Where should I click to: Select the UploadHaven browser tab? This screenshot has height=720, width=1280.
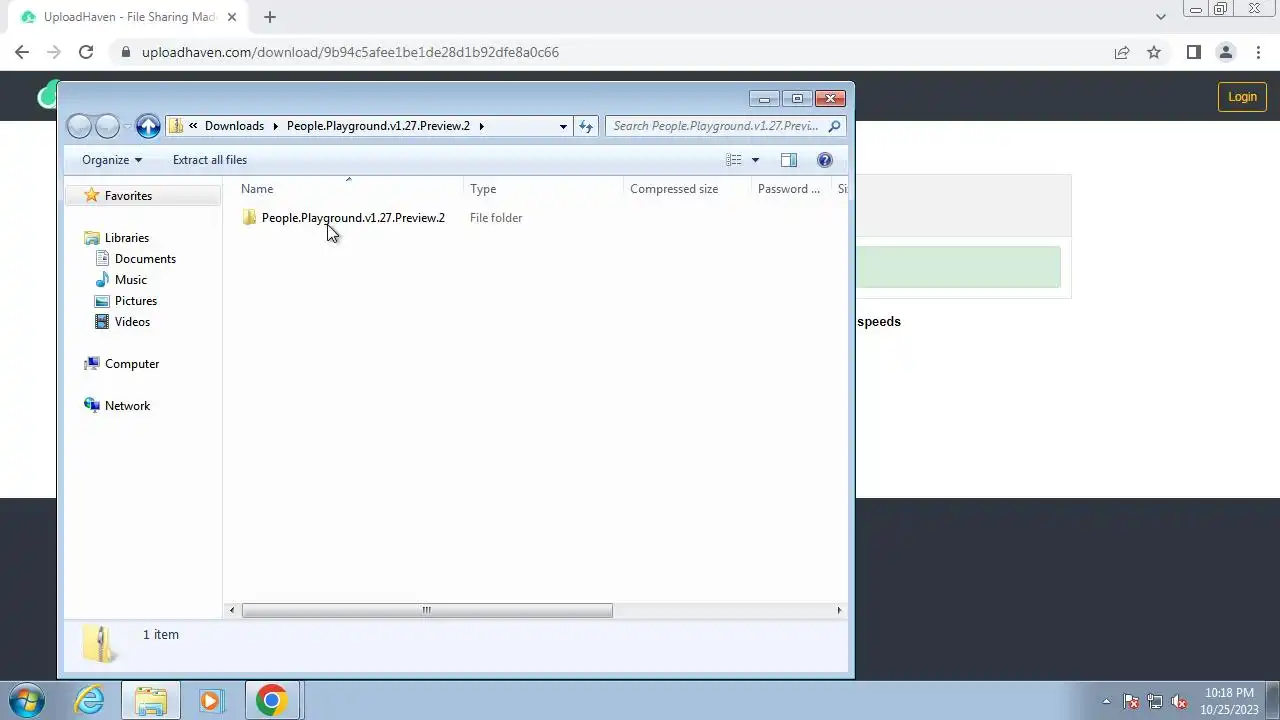click(x=130, y=17)
